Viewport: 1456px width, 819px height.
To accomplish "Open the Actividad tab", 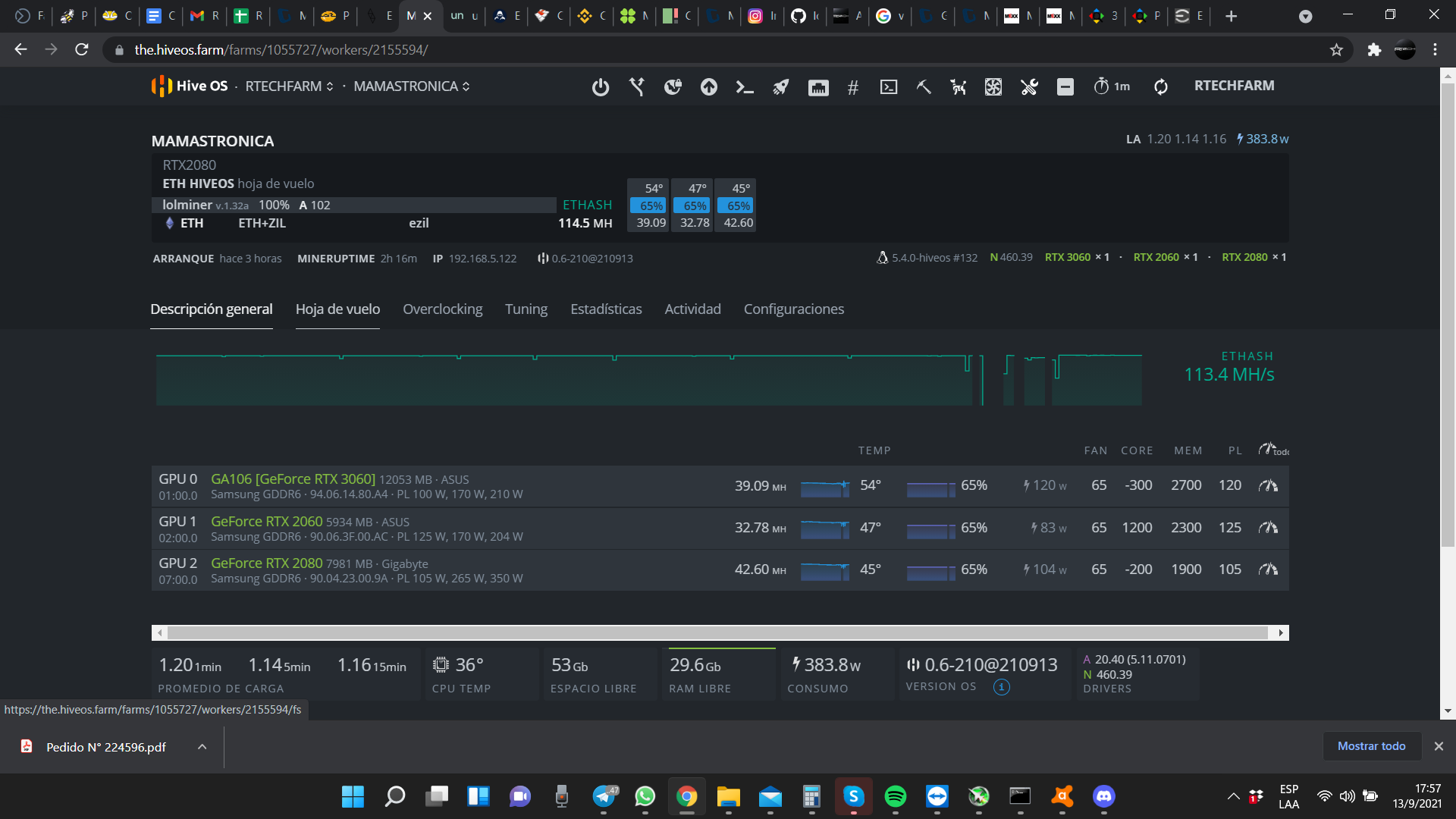I will pos(692,309).
